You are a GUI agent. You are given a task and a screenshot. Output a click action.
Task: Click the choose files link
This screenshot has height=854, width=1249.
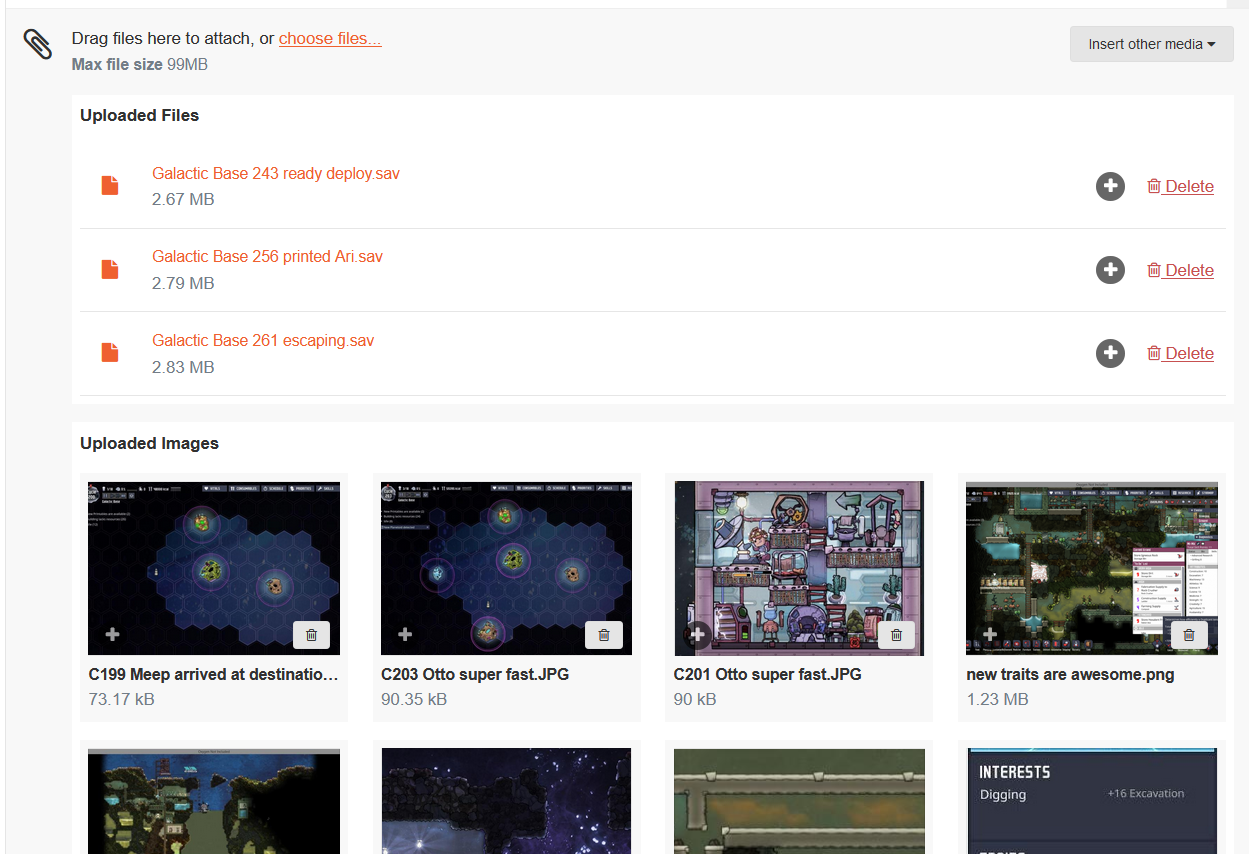pyautogui.click(x=330, y=39)
